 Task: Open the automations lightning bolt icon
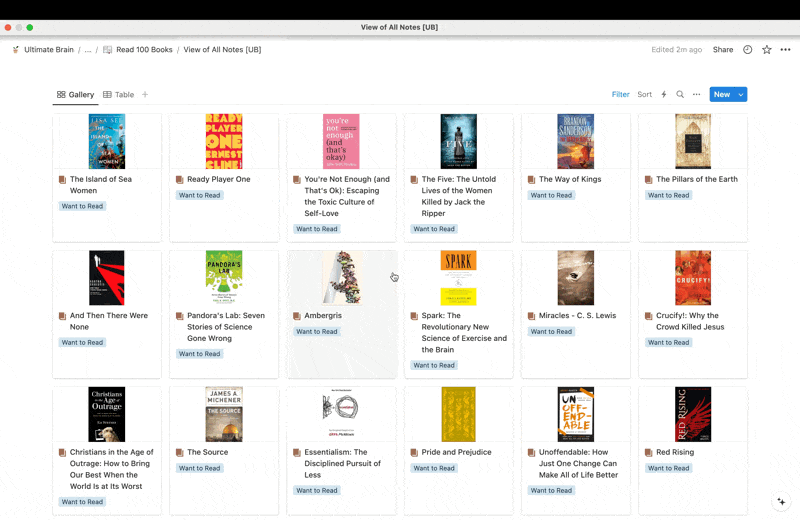coord(664,94)
